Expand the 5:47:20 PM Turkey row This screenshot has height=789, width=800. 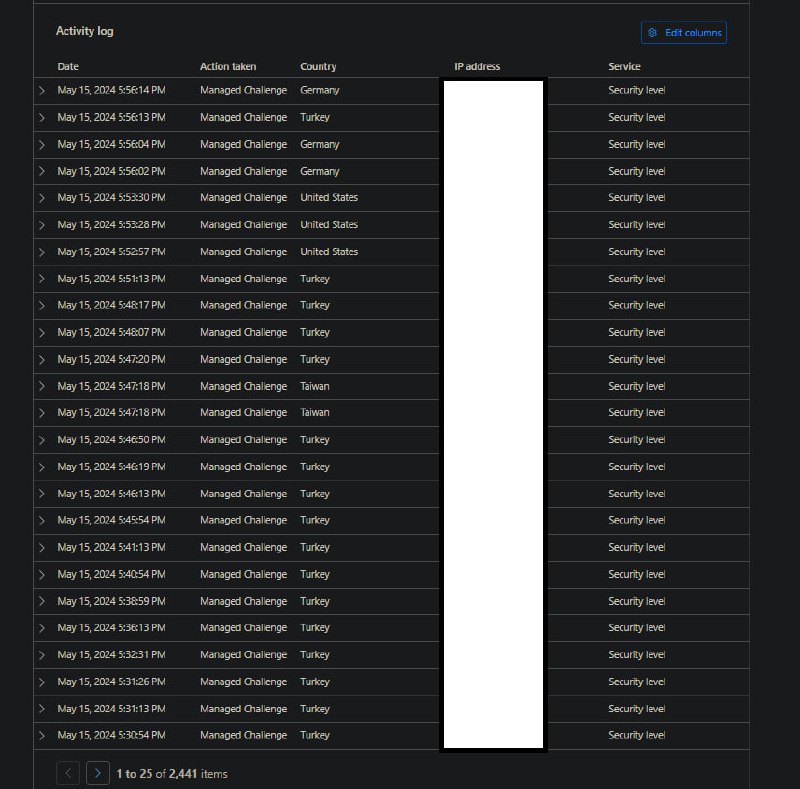(x=42, y=359)
